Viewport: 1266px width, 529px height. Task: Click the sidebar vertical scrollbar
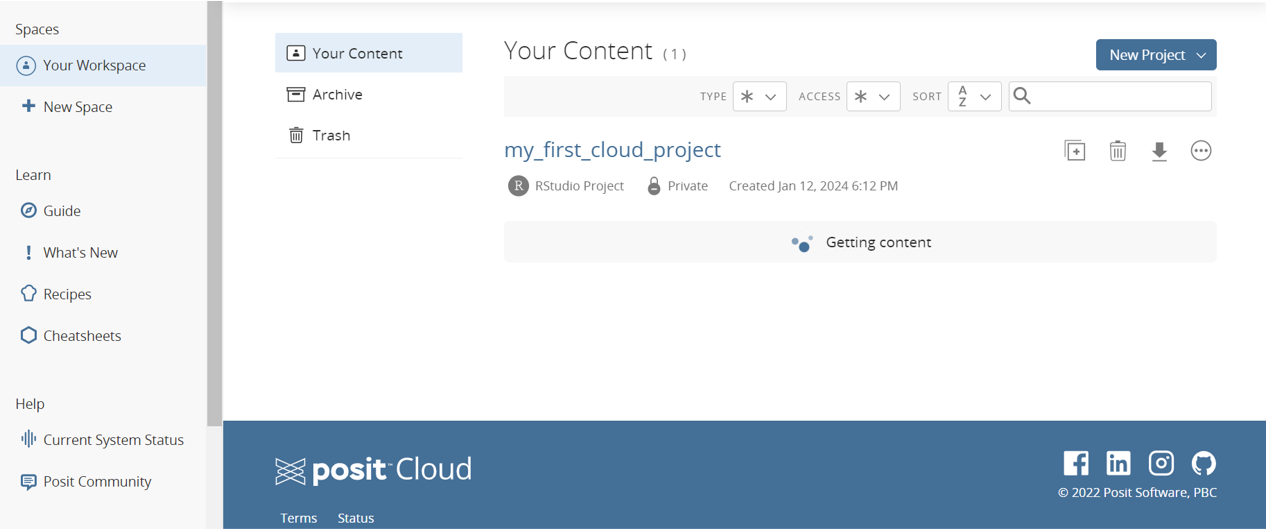point(214,213)
